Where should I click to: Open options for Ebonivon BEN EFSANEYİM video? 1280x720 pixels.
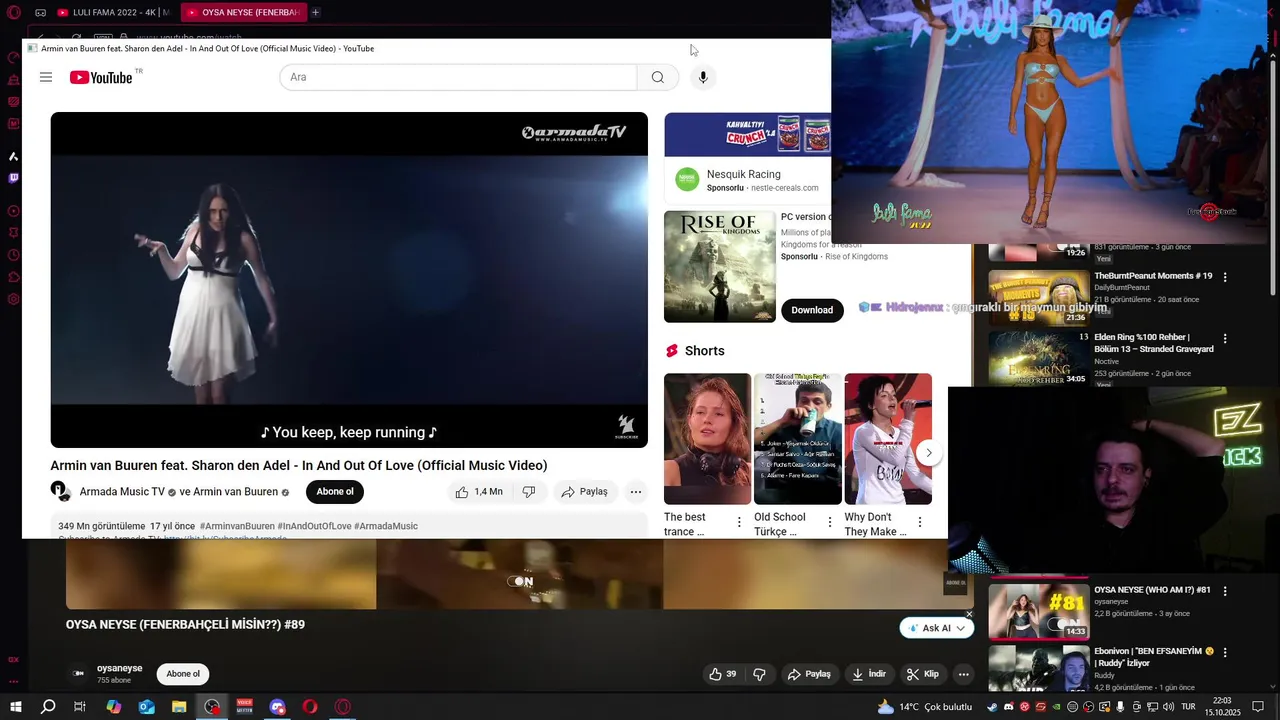click(1225, 652)
